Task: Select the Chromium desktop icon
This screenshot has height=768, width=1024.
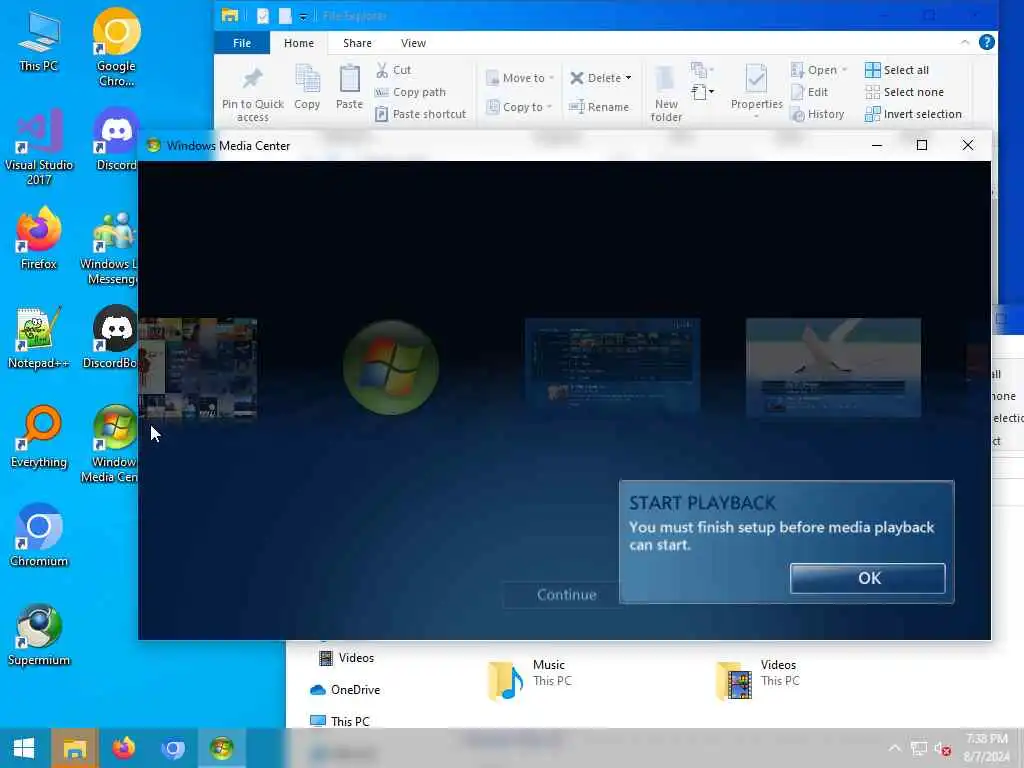Action: coord(39,536)
